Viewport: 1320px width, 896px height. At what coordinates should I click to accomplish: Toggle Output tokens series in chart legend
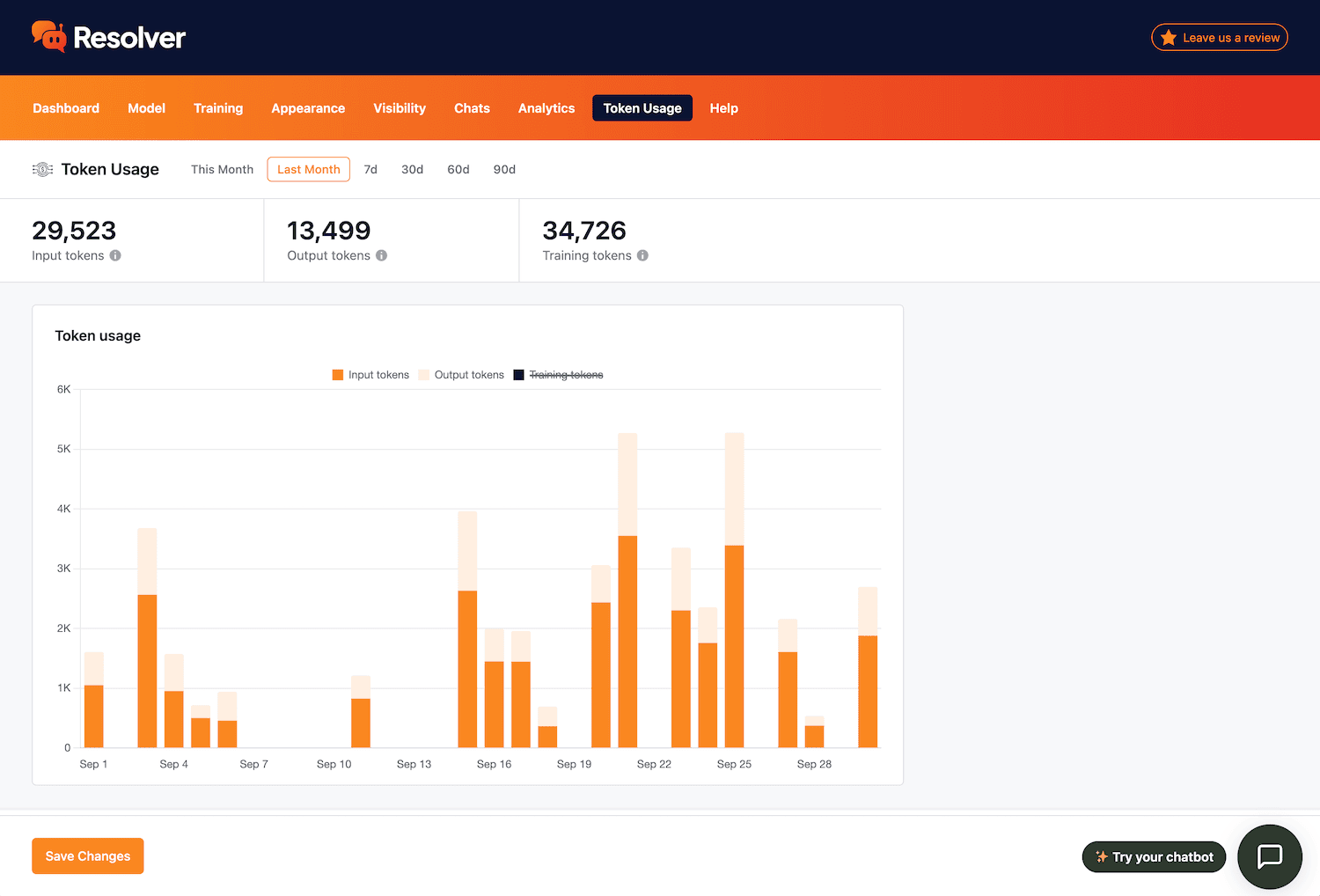[x=461, y=375]
